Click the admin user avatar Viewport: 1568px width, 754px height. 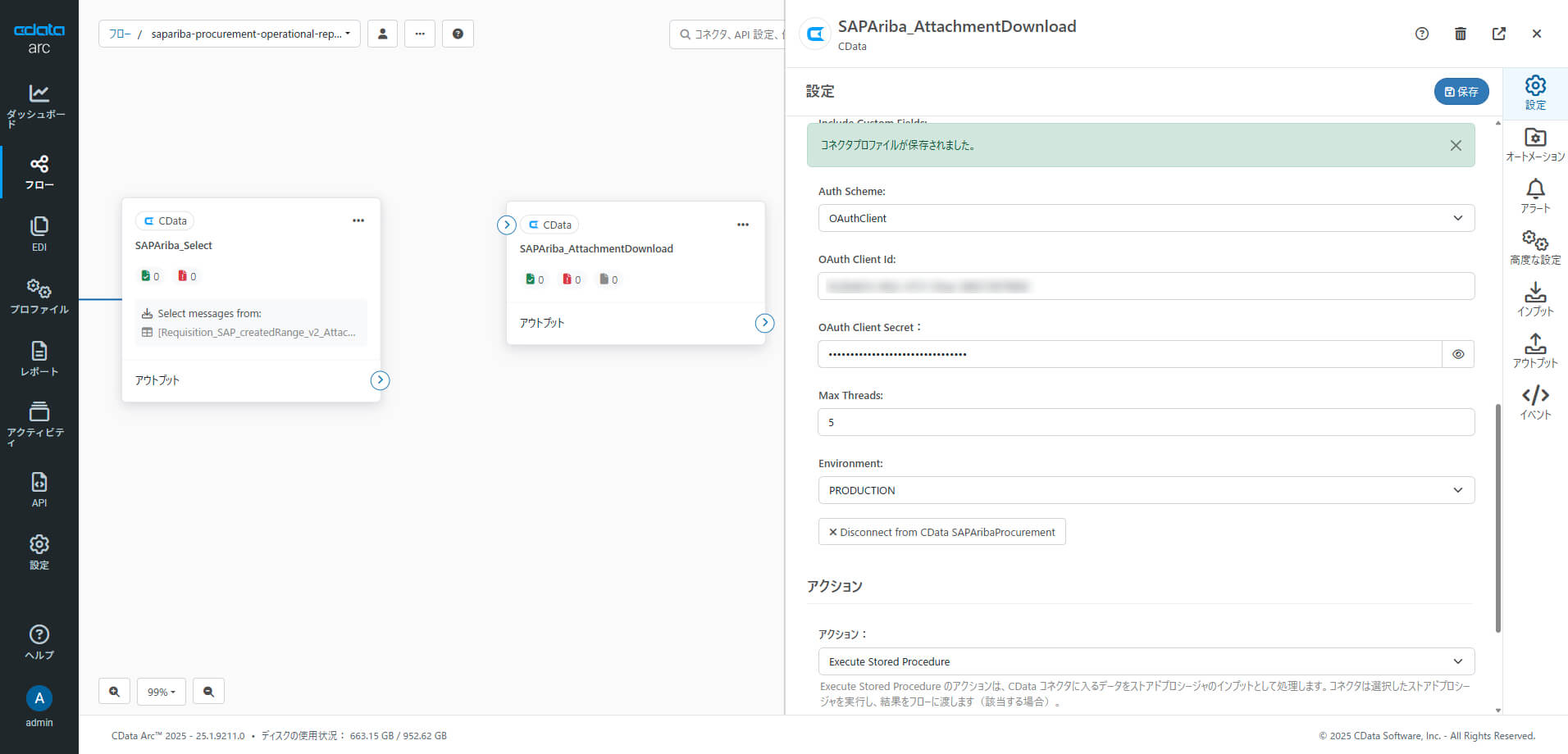click(39, 698)
